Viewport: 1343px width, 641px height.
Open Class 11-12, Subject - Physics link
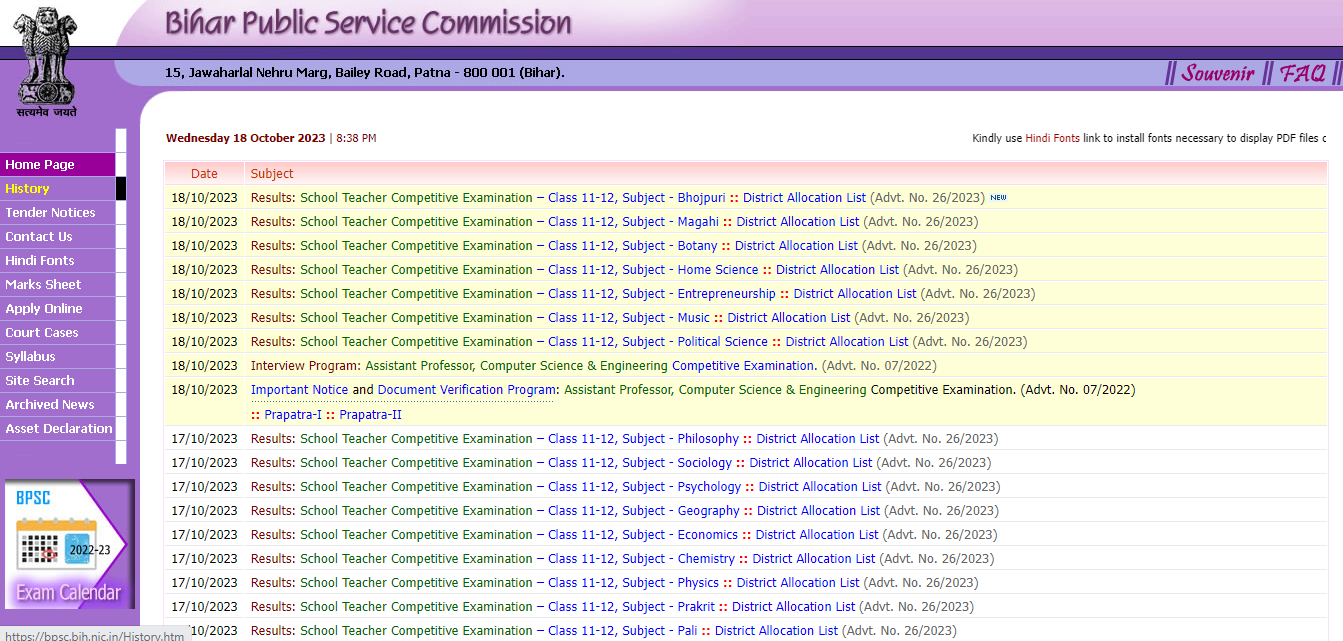[x=634, y=583]
